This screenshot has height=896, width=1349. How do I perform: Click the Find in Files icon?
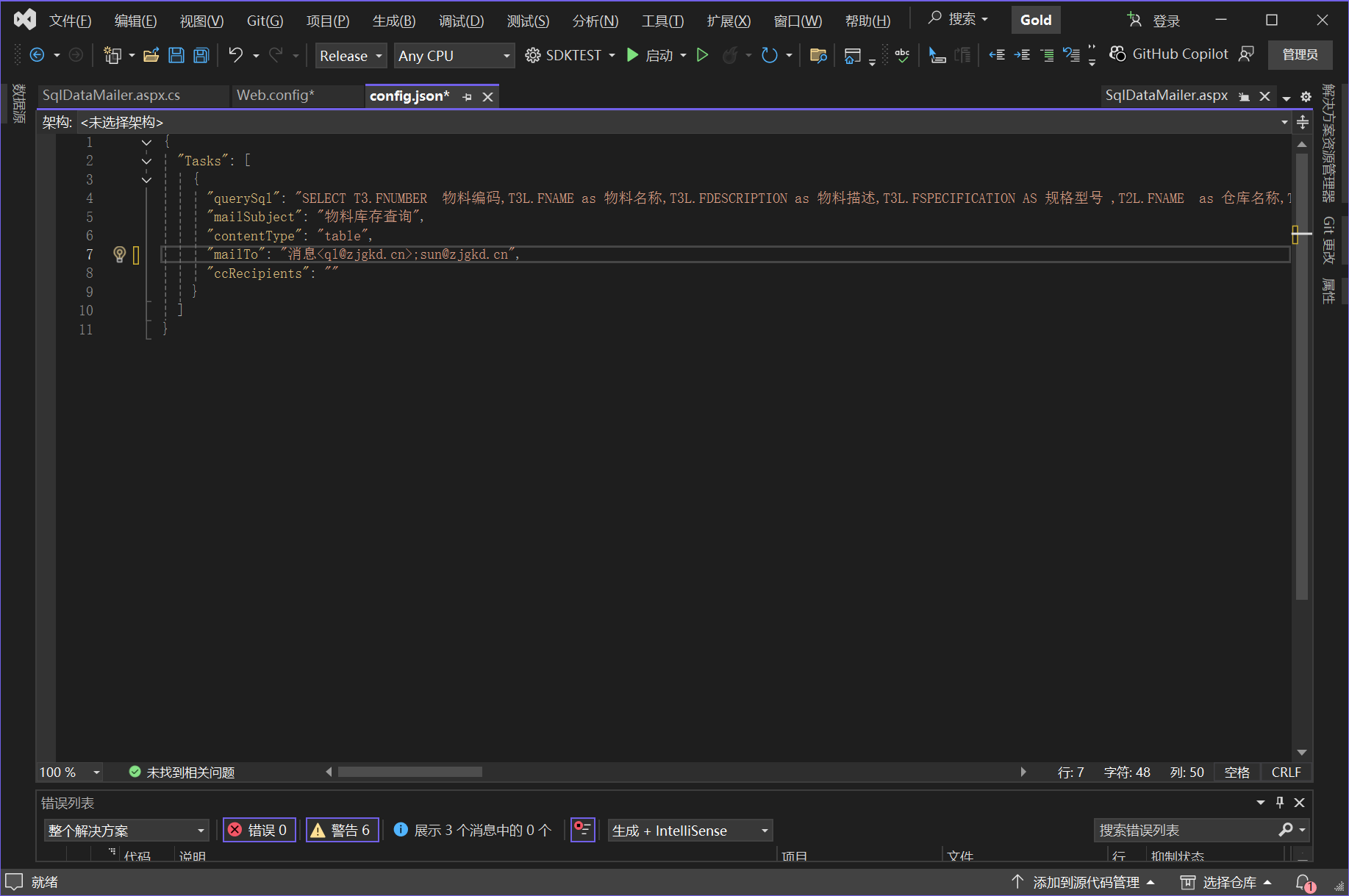(817, 55)
